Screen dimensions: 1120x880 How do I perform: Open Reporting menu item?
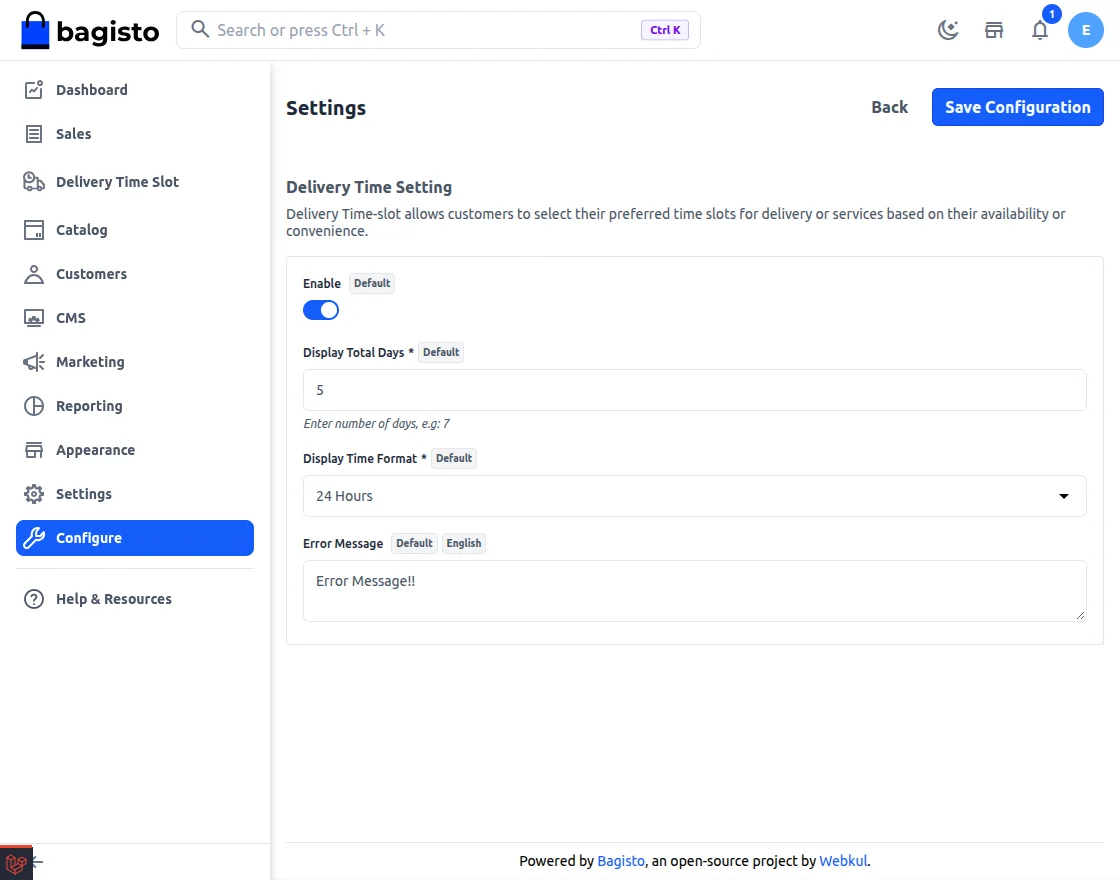coord(135,406)
